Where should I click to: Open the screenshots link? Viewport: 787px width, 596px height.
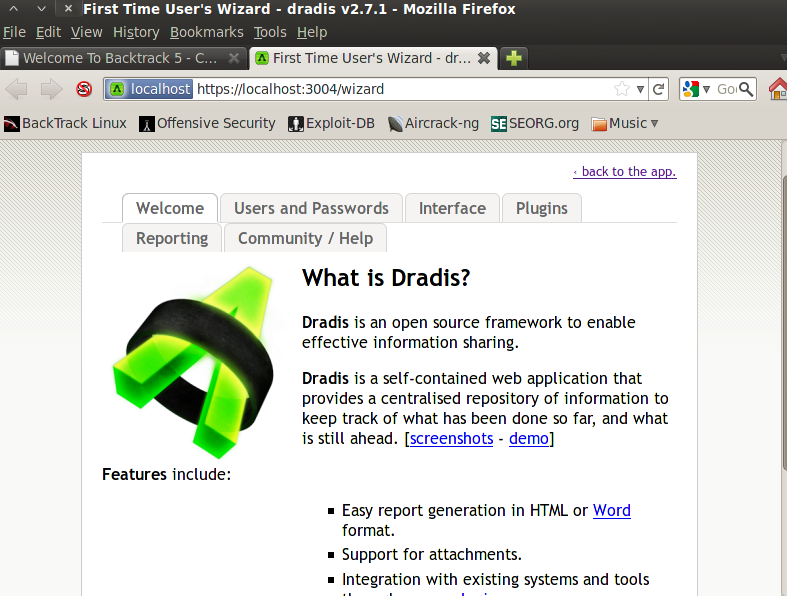[451, 438]
